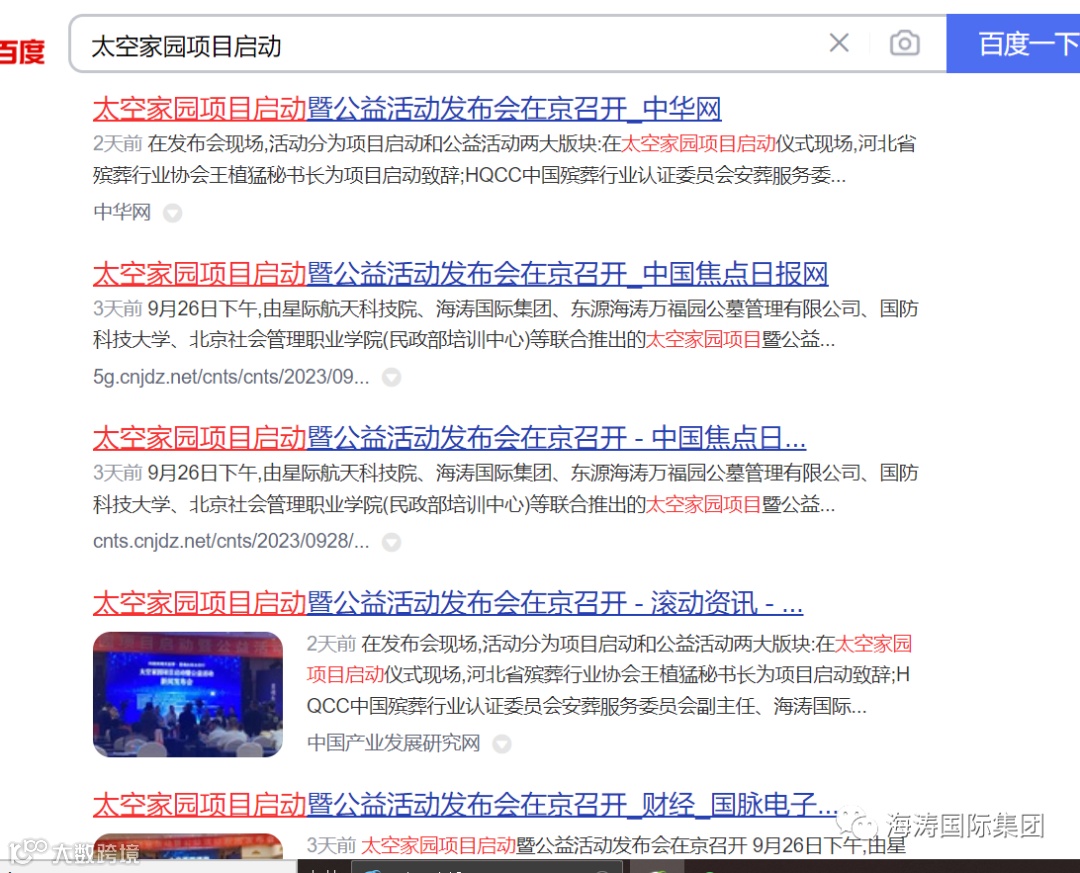Click the 5g.cnjdz.net/cnts/cnts/2023/09... URL
The image size is (1080, 873).
coord(231,377)
